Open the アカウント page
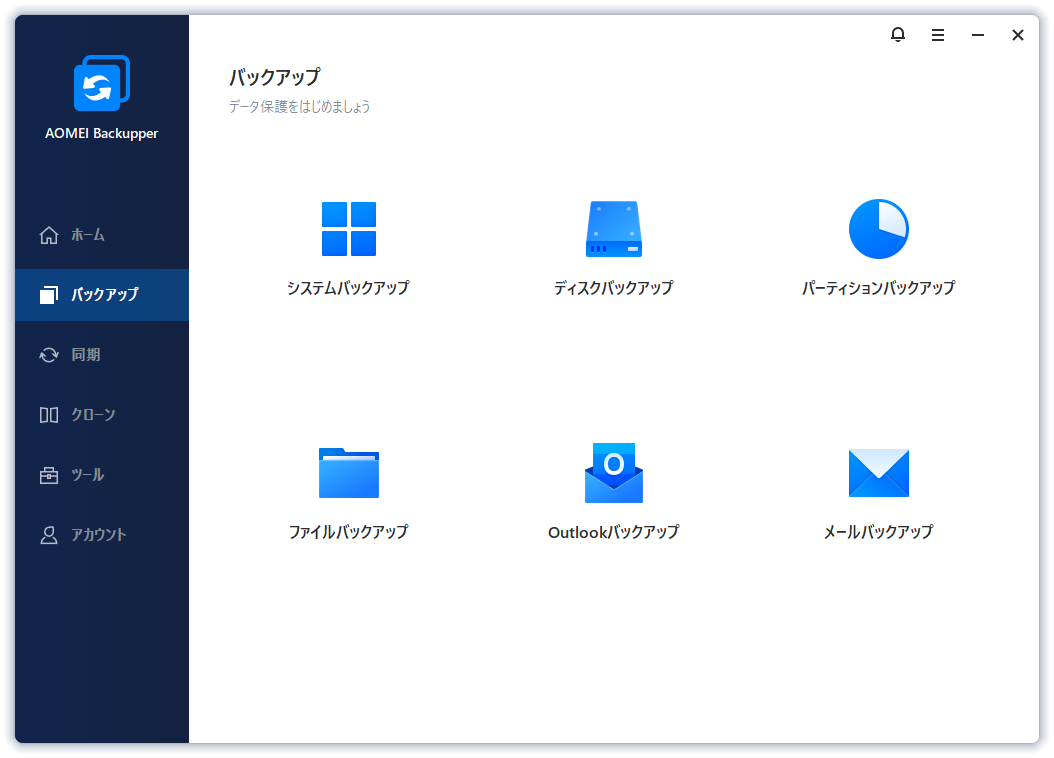 coord(98,535)
